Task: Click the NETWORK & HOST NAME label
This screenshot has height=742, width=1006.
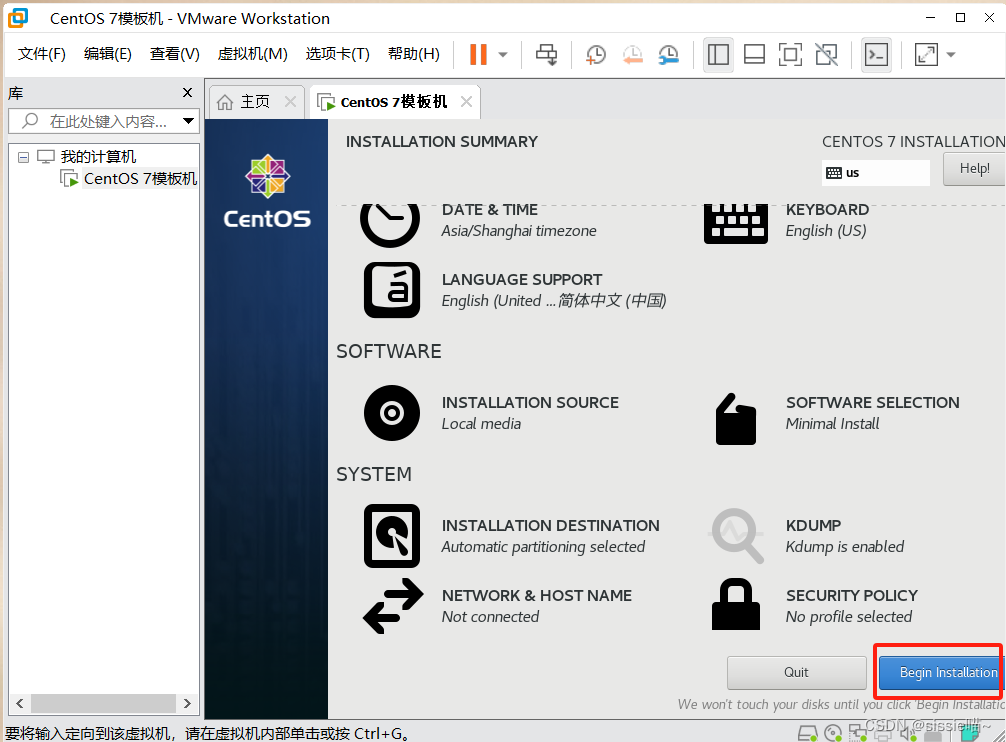Action: coord(537,595)
